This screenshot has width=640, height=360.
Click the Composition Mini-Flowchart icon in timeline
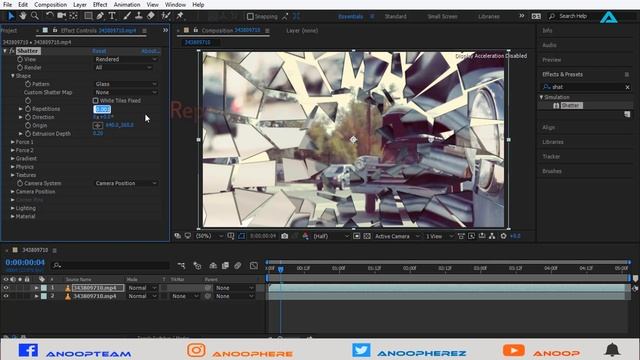(x=181, y=266)
